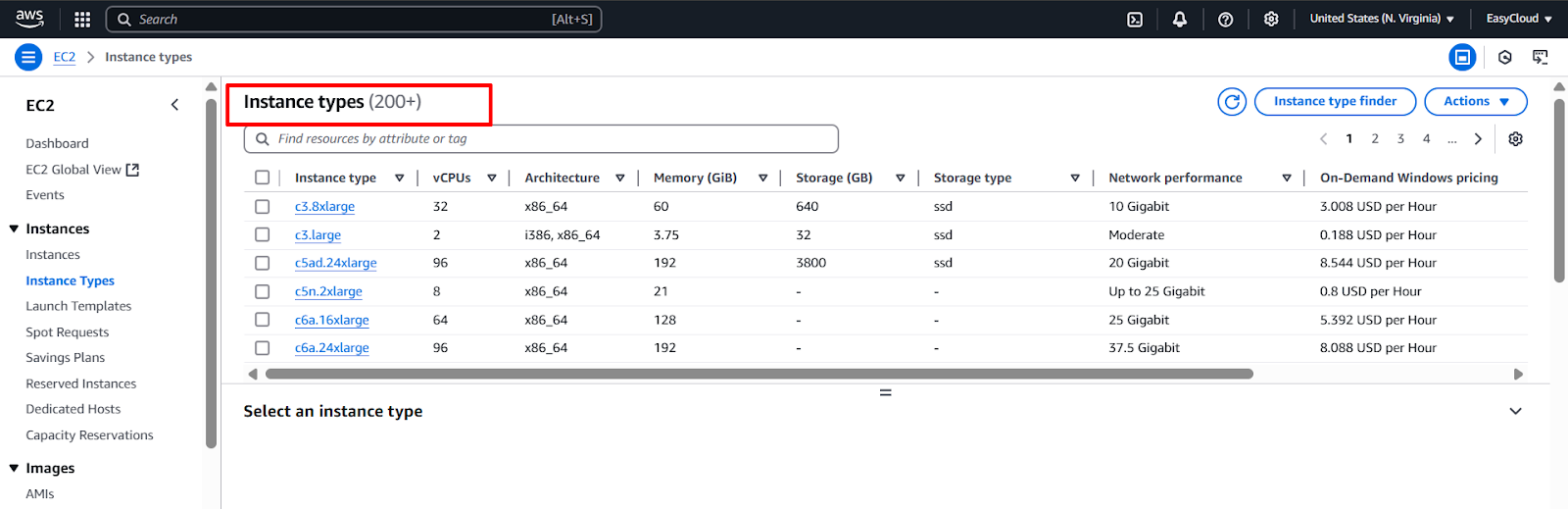Click sidebar scroll up arrow
This screenshot has width=1568, height=509.
pyautogui.click(x=211, y=87)
